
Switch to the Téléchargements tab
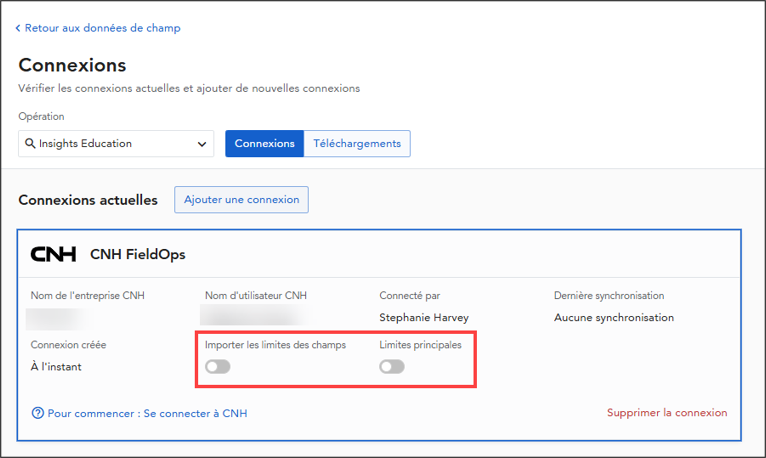point(357,144)
